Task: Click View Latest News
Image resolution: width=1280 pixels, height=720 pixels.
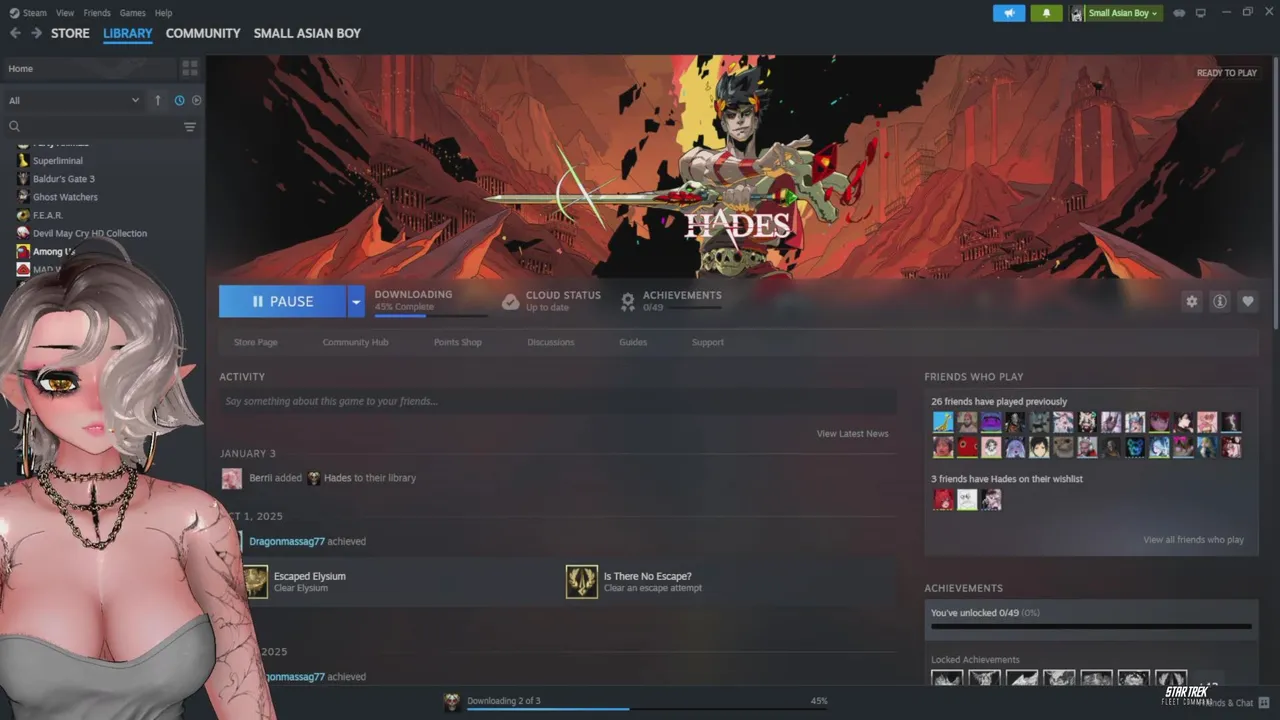Action: point(852,433)
